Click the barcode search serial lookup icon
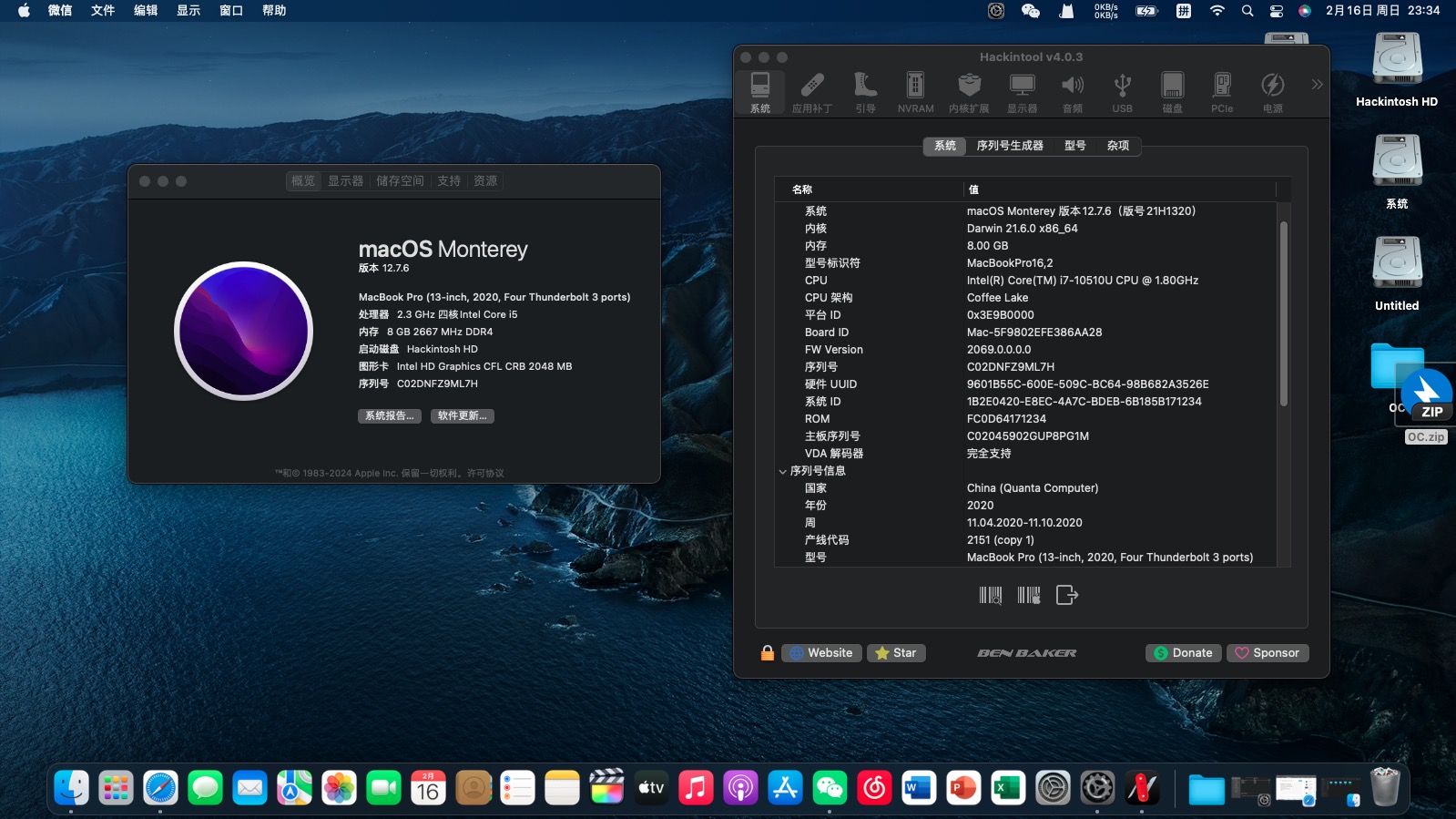The height and width of the screenshot is (819, 1456). click(990, 595)
